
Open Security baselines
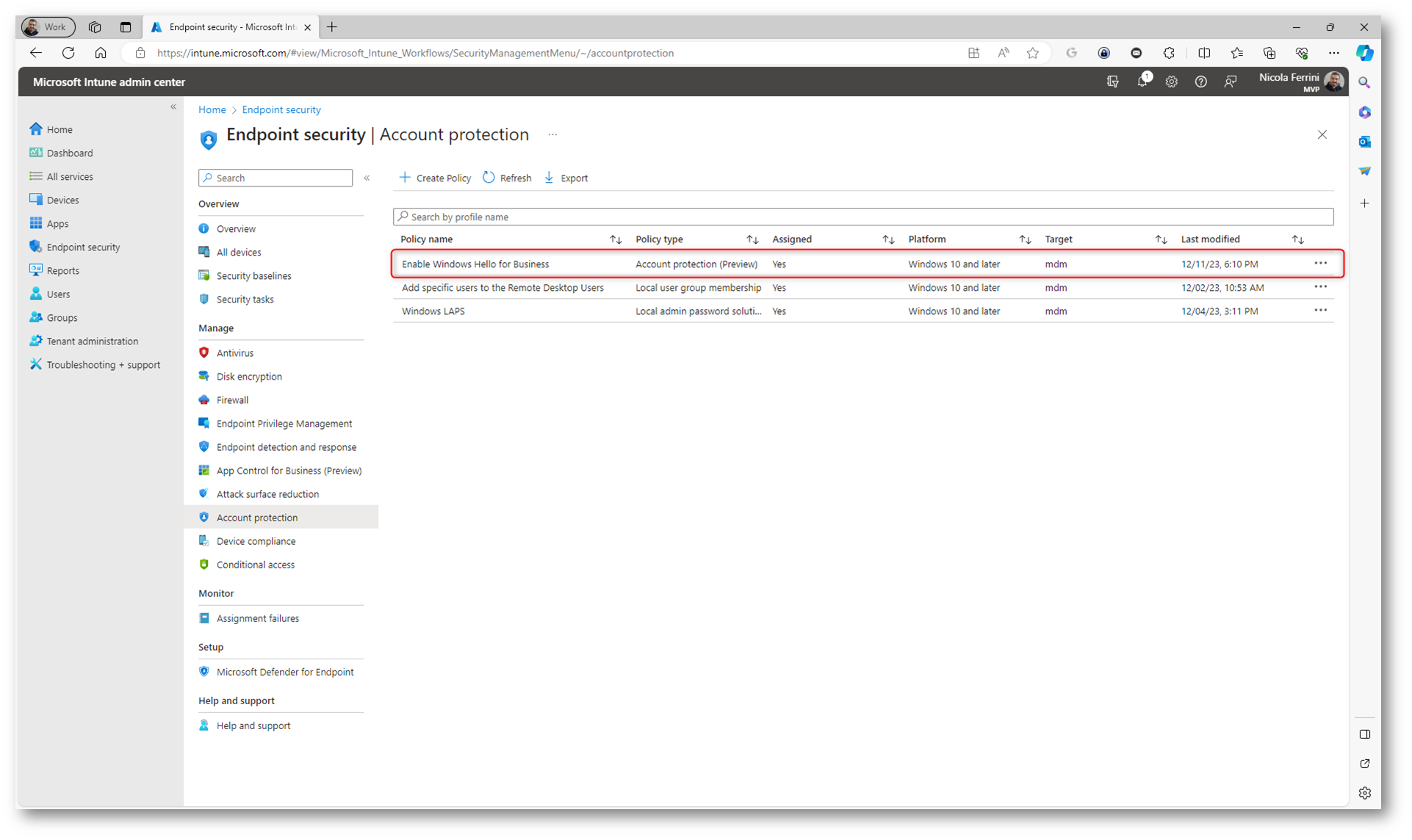tap(253, 276)
